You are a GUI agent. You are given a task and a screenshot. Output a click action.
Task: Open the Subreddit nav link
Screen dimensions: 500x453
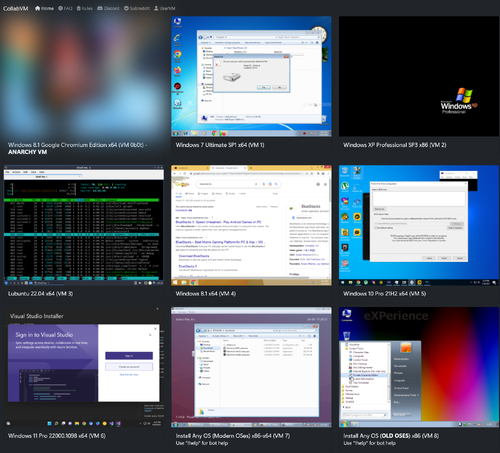tap(137, 8)
